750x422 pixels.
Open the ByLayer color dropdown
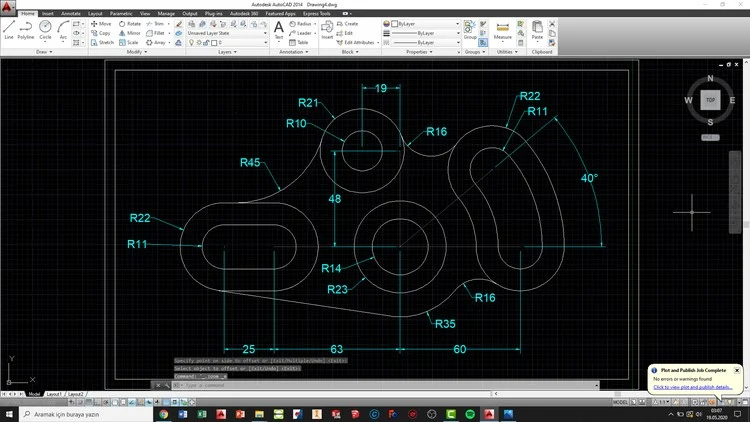point(457,23)
